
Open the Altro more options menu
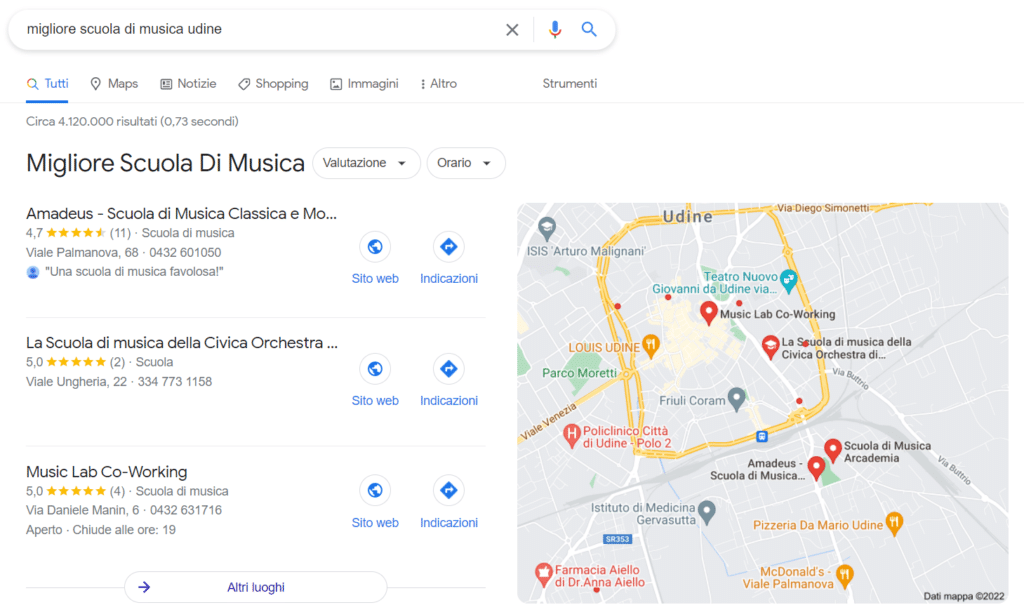[x=438, y=84]
